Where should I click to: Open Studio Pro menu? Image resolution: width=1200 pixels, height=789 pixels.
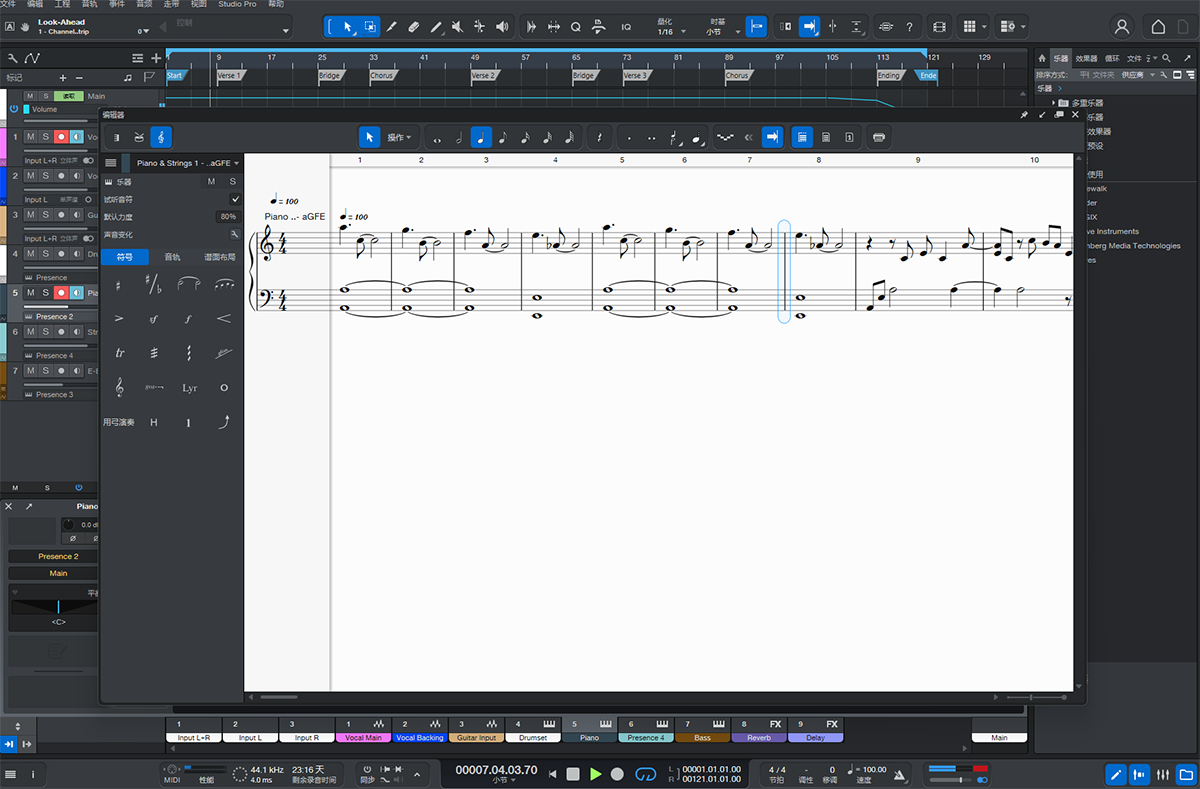tap(237, 4)
